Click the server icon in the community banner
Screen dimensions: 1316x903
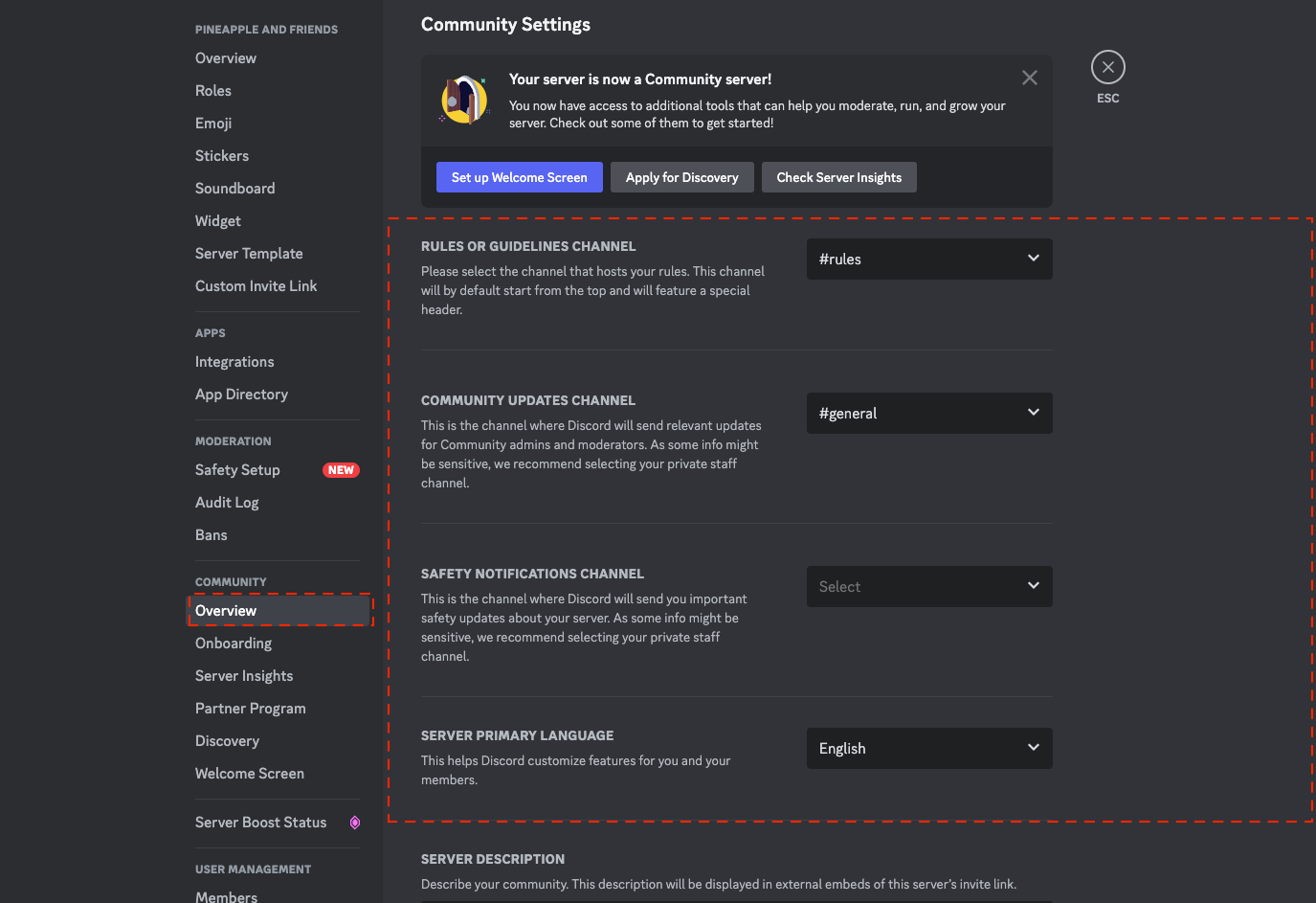click(463, 101)
